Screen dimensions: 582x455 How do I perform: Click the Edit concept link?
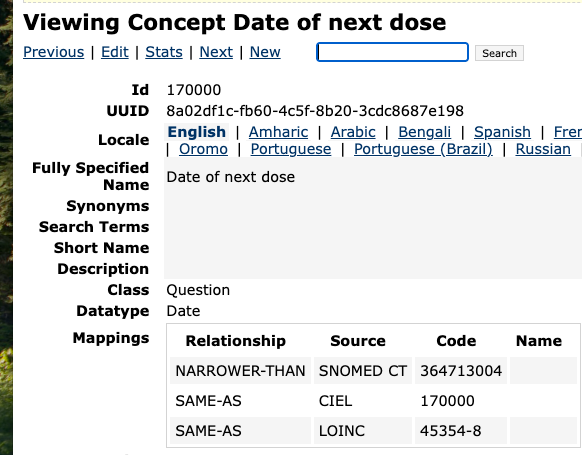pos(115,52)
